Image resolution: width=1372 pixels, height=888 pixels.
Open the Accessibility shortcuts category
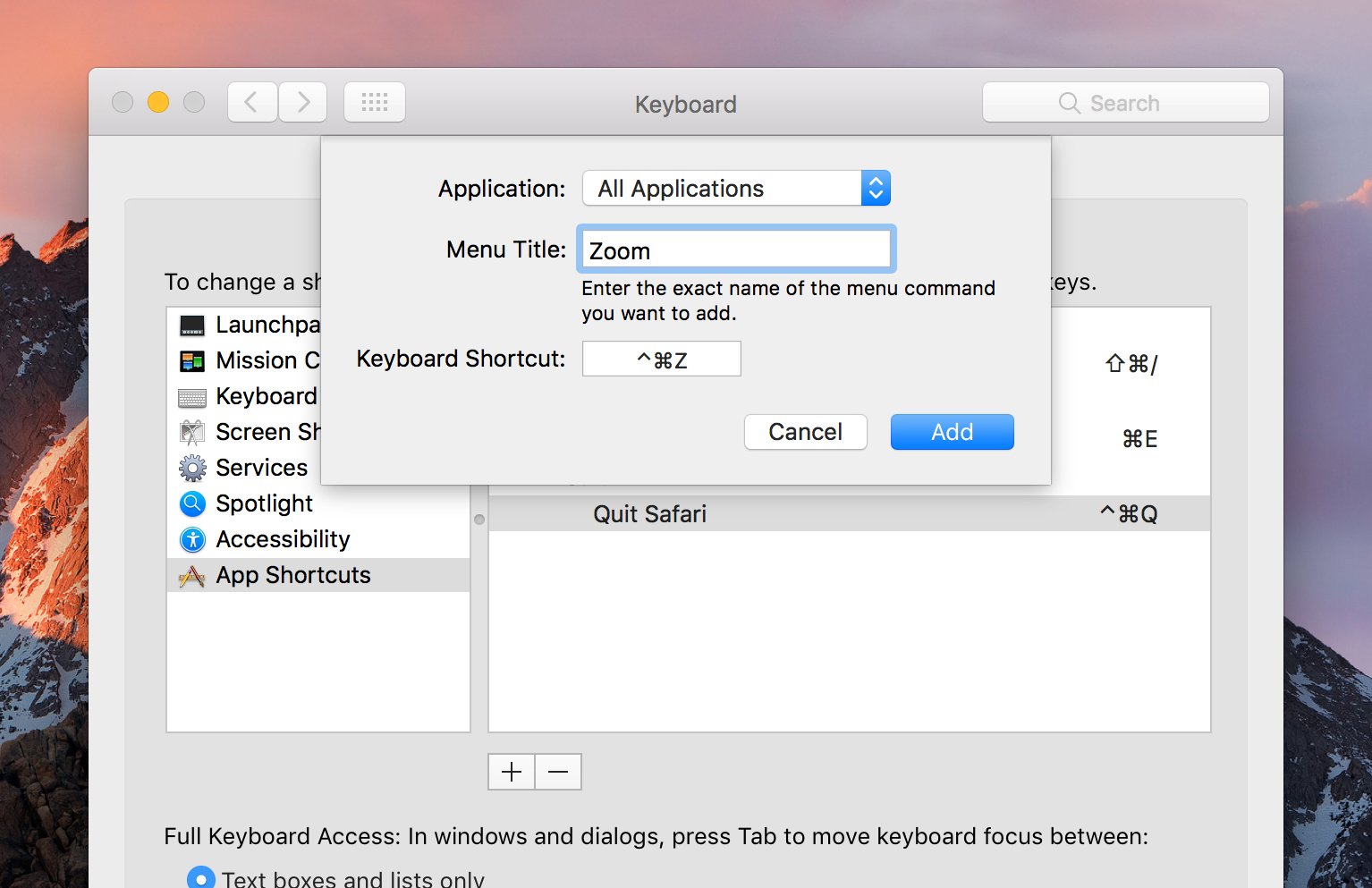tap(191, 538)
